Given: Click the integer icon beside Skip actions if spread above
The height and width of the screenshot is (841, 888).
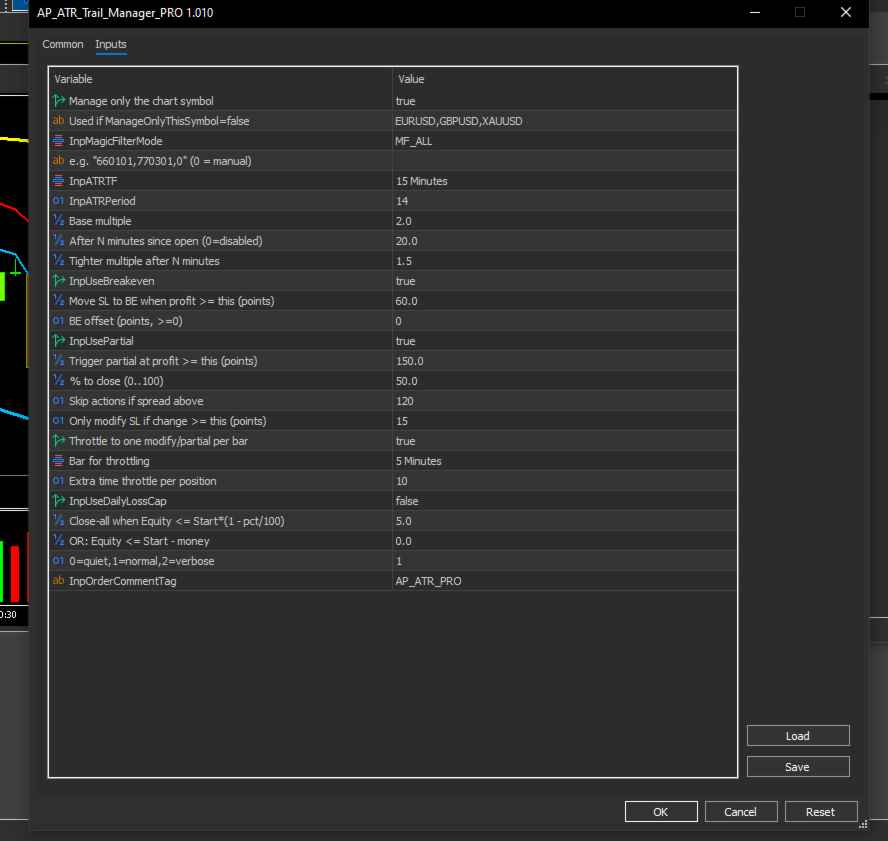Looking at the screenshot, I should tap(58, 401).
